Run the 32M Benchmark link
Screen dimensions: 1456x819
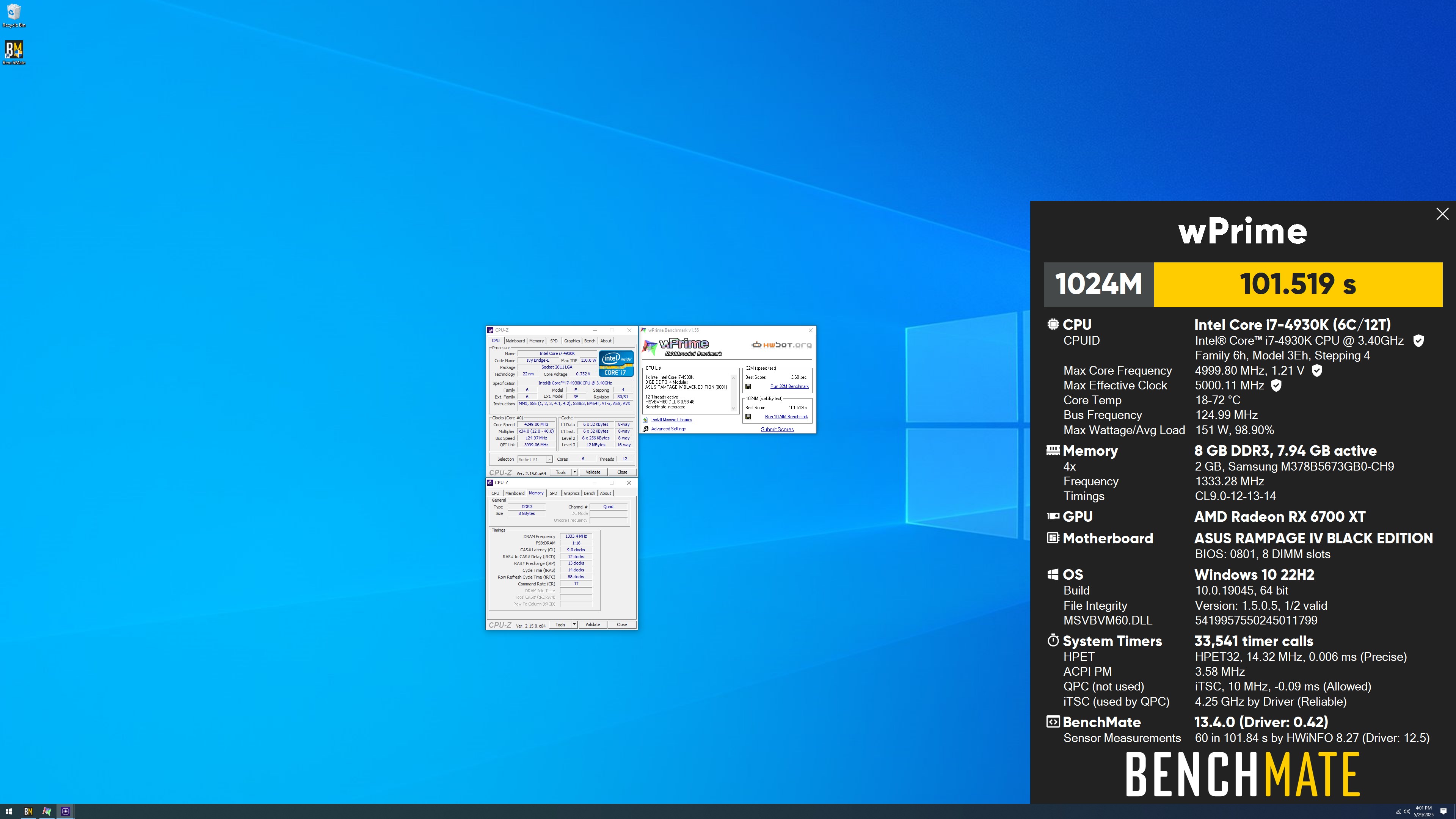pyautogui.click(x=789, y=387)
